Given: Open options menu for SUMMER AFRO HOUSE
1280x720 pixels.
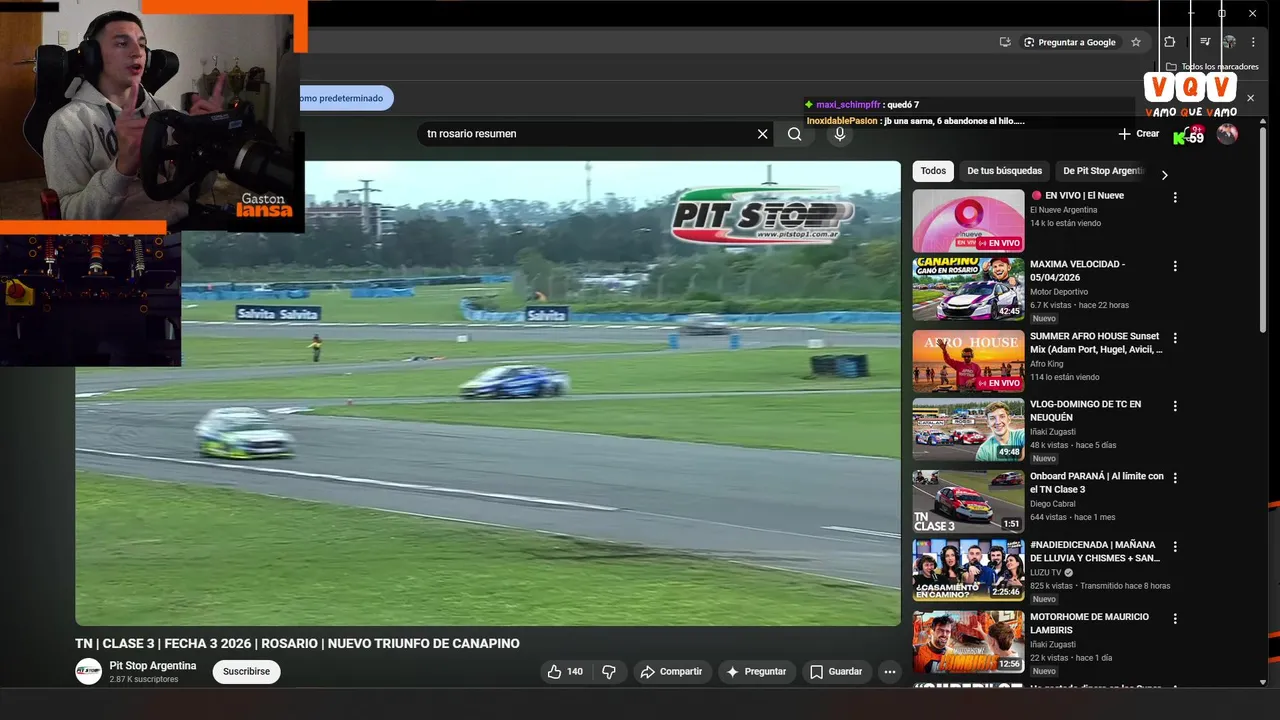Looking at the screenshot, I should point(1175,338).
